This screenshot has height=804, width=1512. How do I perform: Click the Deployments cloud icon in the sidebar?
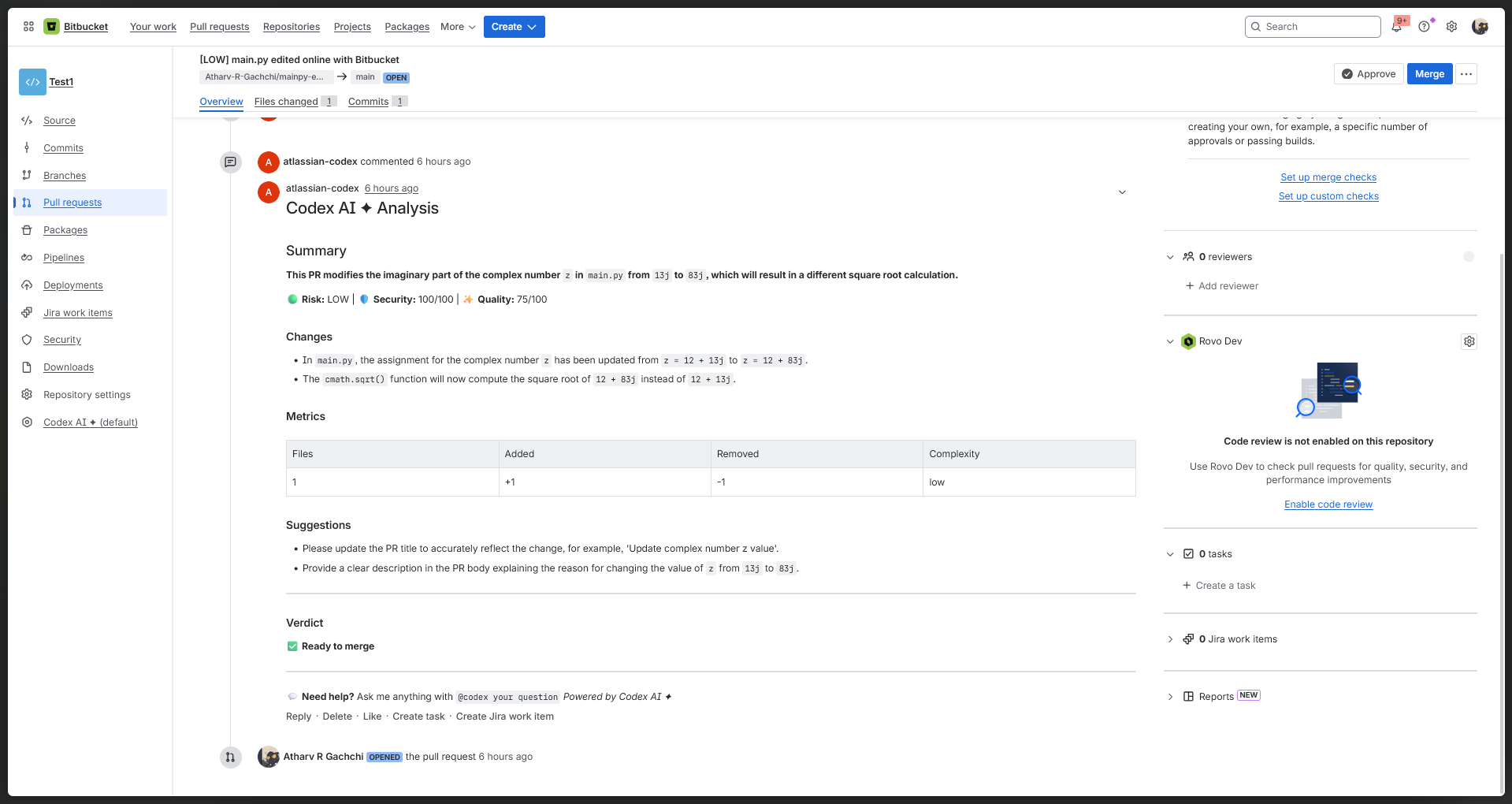click(x=27, y=285)
